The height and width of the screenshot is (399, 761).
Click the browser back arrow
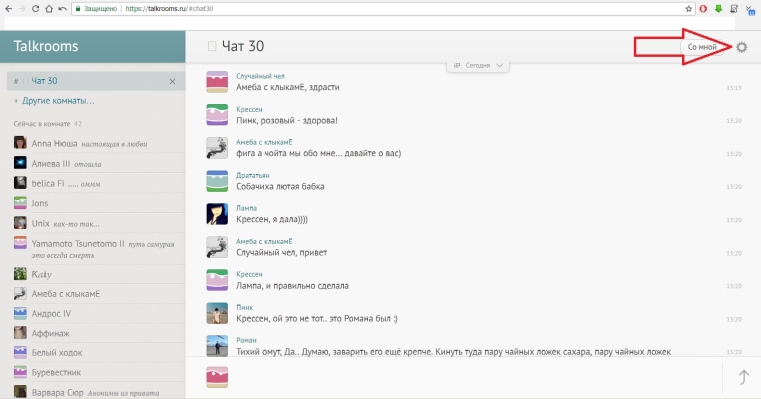pos(8,8)
